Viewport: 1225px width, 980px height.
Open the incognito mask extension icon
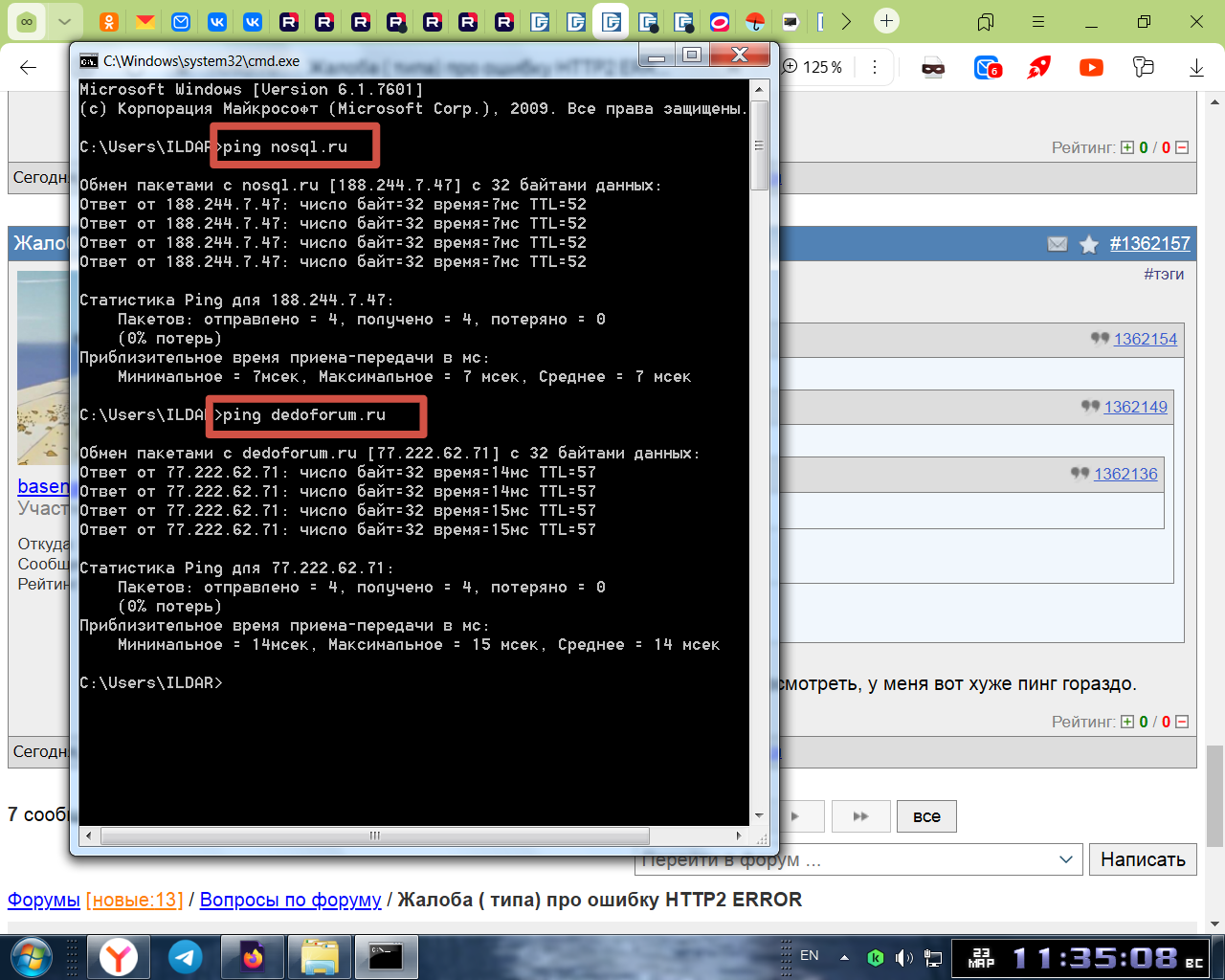pyautogui.click(x=933, y=67)
